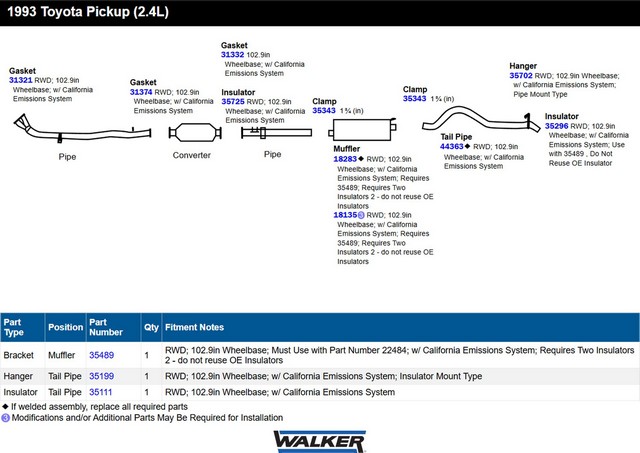The height and width of the screenshot is (453, 640).
Task: Click the "Do Not Reuse OE Insulator" note
Action: click(580, 158)
